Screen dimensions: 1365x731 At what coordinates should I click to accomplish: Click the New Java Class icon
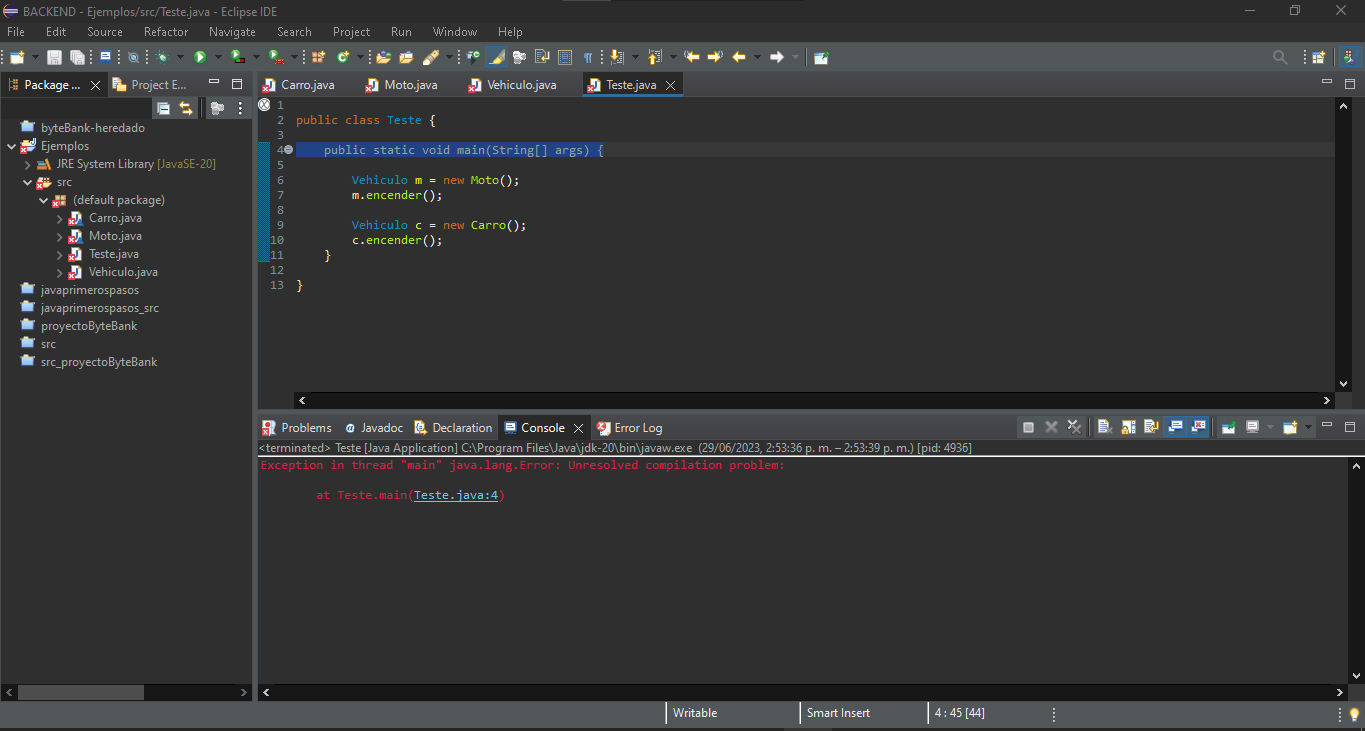pyautogui.click(x=343, y=57)
